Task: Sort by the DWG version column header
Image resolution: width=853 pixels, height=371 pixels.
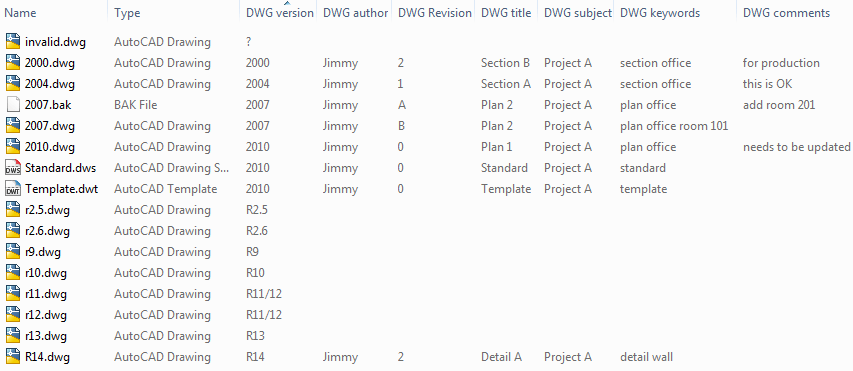Action: (280, 13)
